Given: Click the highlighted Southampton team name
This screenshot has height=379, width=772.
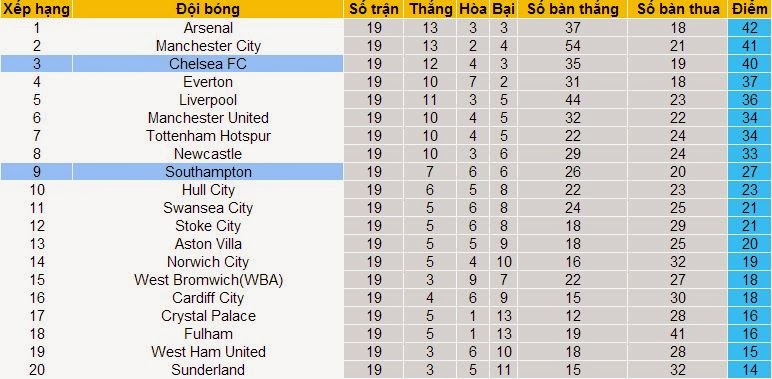Looking at the screenshot, I should click(x=208, y=172).
